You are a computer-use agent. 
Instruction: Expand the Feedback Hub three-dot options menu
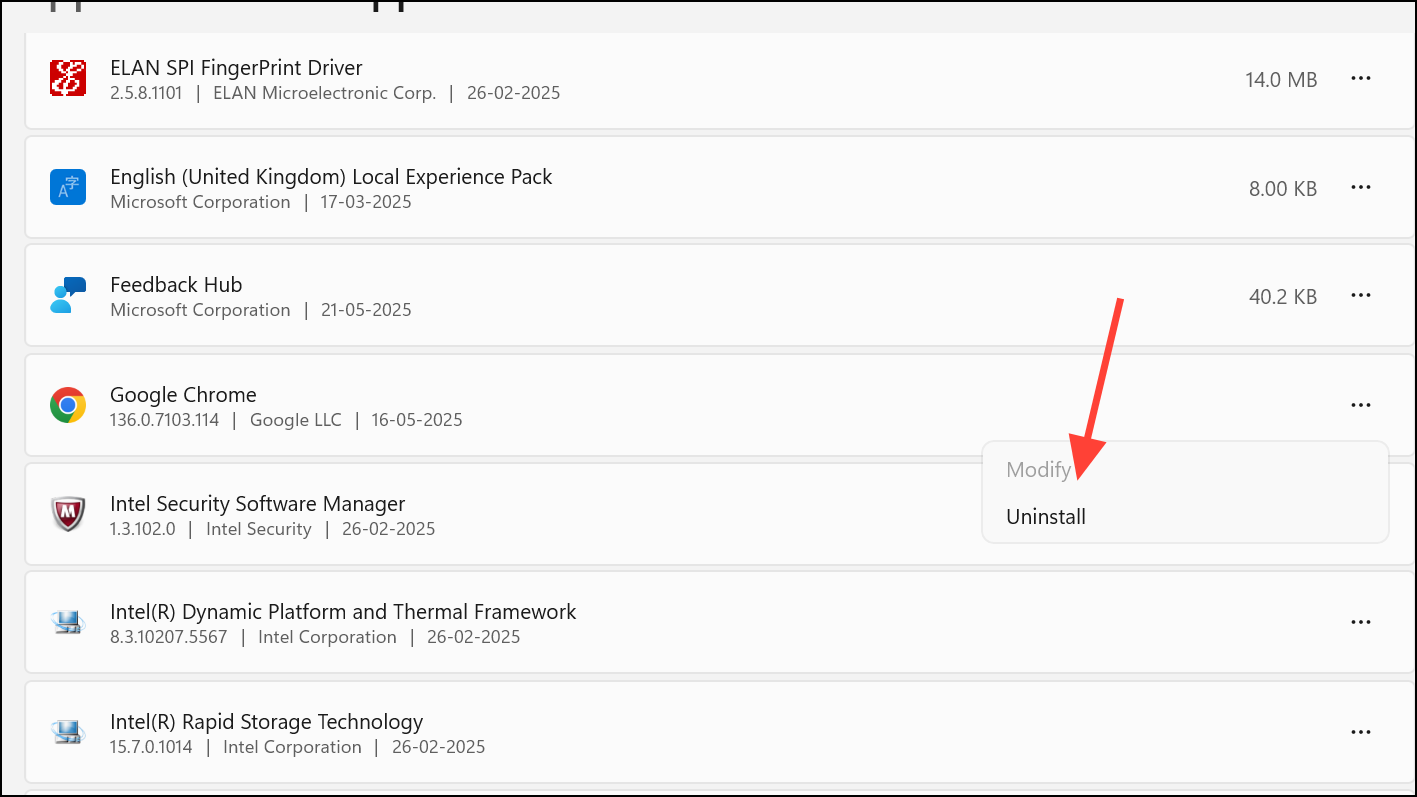pyautogui.click(x=1360, y=296)
